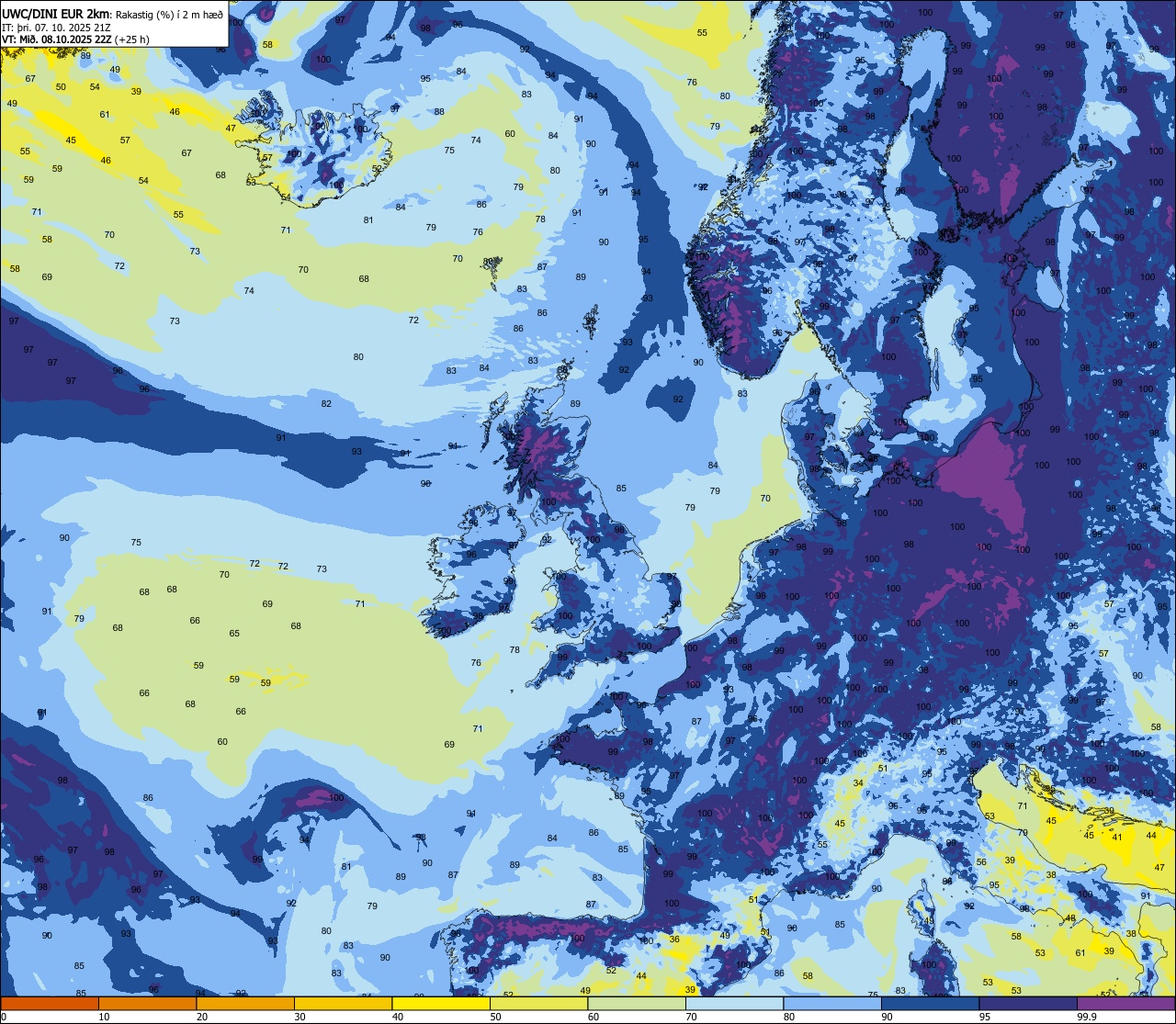Click the legend label 70
The width and height of the screenshot is (1176, 1024).
(x=691, y=1017)
